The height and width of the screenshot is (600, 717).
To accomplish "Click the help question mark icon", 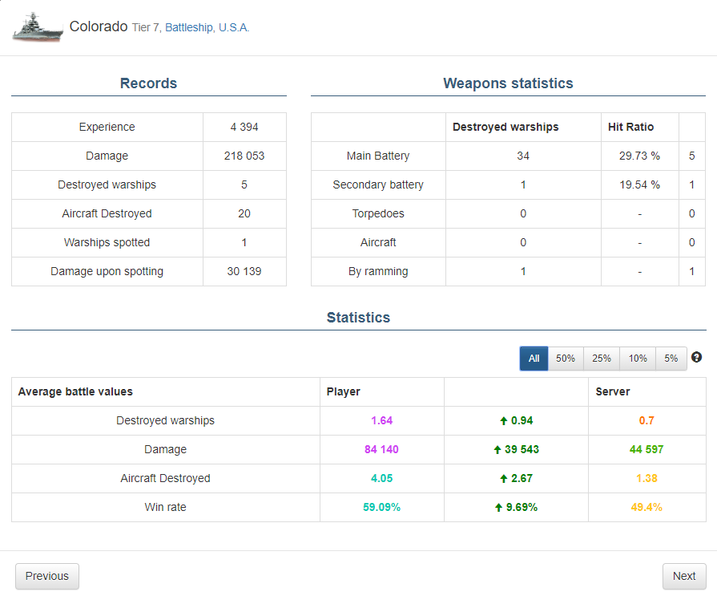I will [x=697, y=358].
